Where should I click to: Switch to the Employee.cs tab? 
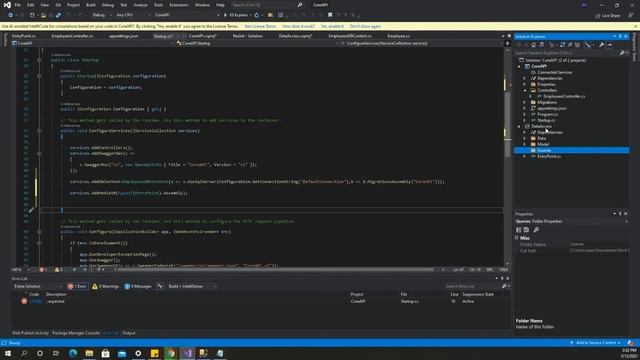[x=398, y=36]
